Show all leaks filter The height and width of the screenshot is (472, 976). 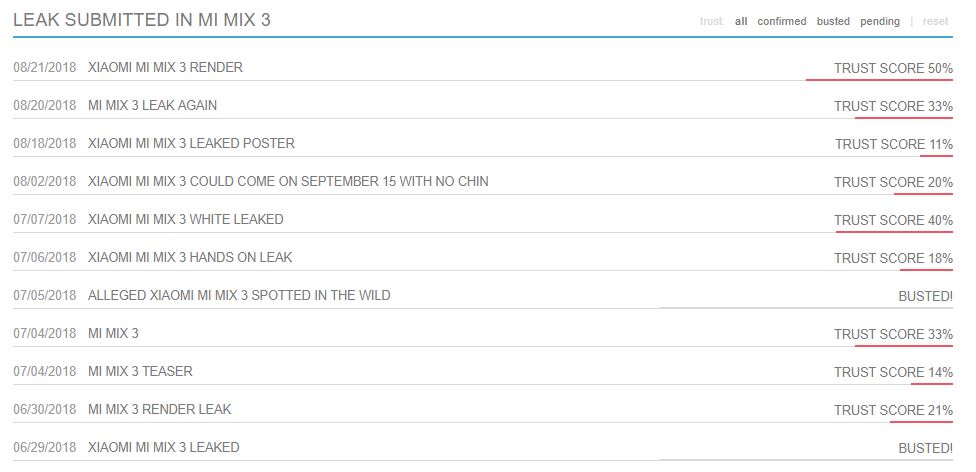point(741,21)
